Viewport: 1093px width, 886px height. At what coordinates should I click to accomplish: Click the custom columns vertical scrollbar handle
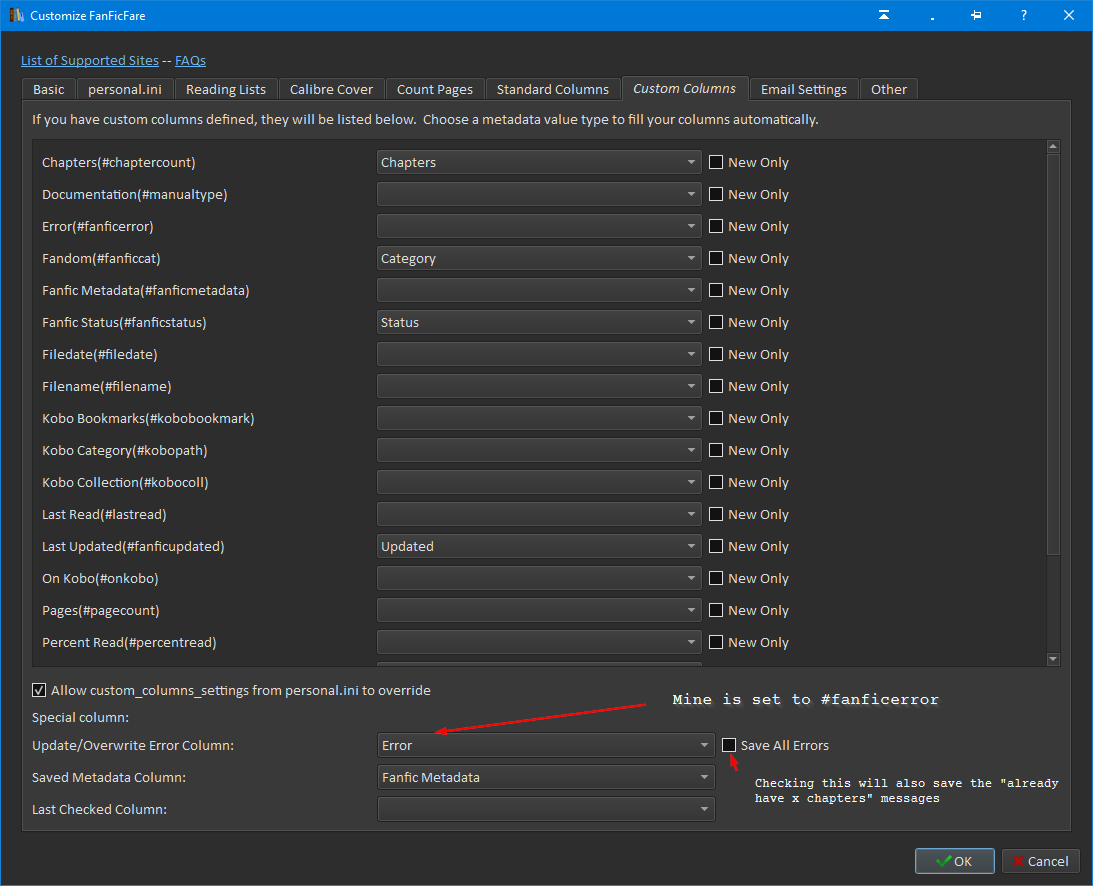pos(1053,355)
